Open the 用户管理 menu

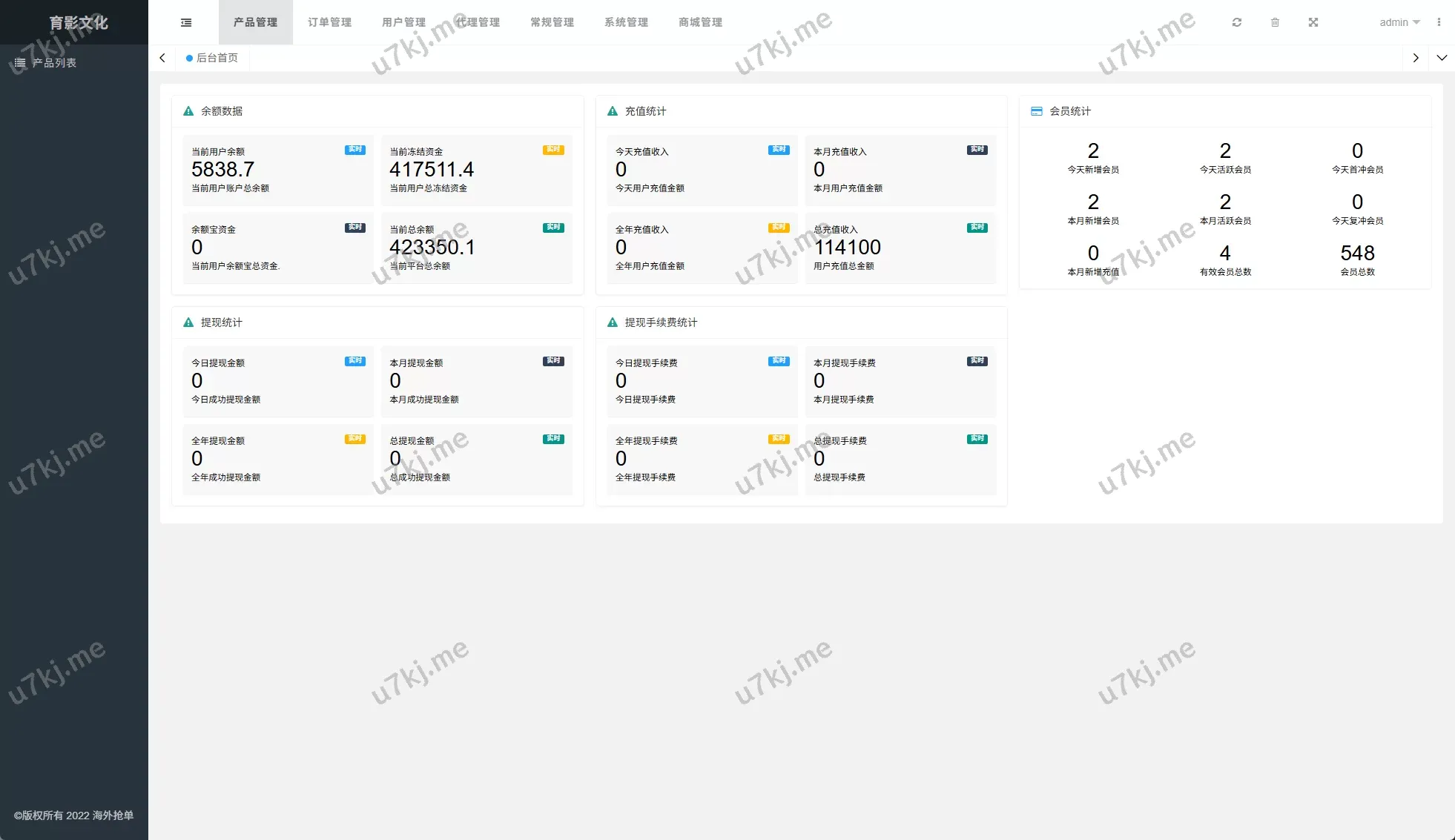click(404, 22)
